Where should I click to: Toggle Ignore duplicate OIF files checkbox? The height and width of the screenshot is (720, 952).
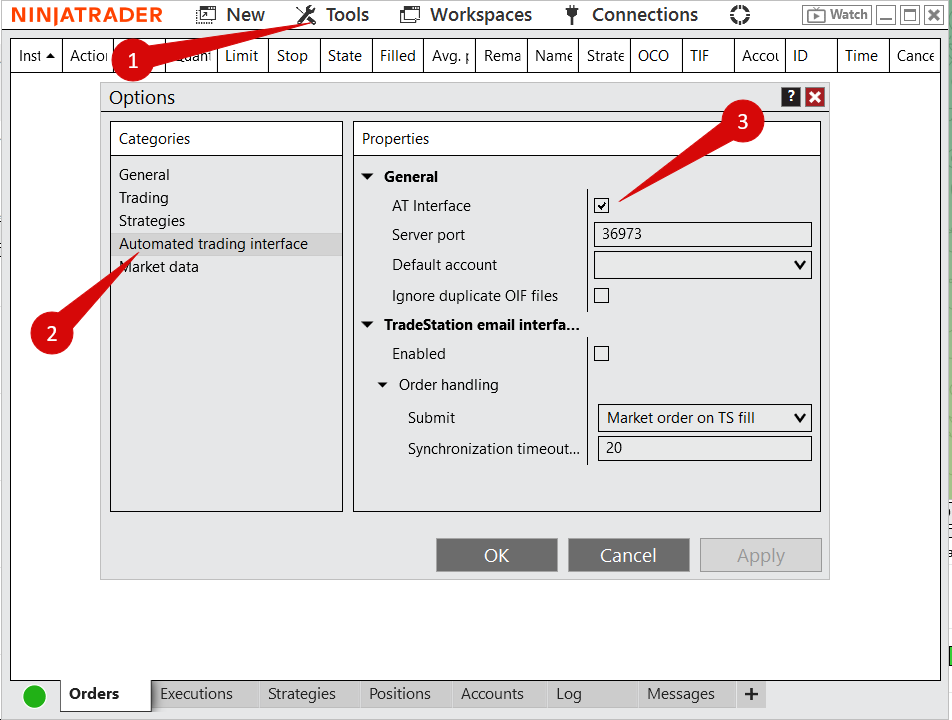tap(601, 296)
